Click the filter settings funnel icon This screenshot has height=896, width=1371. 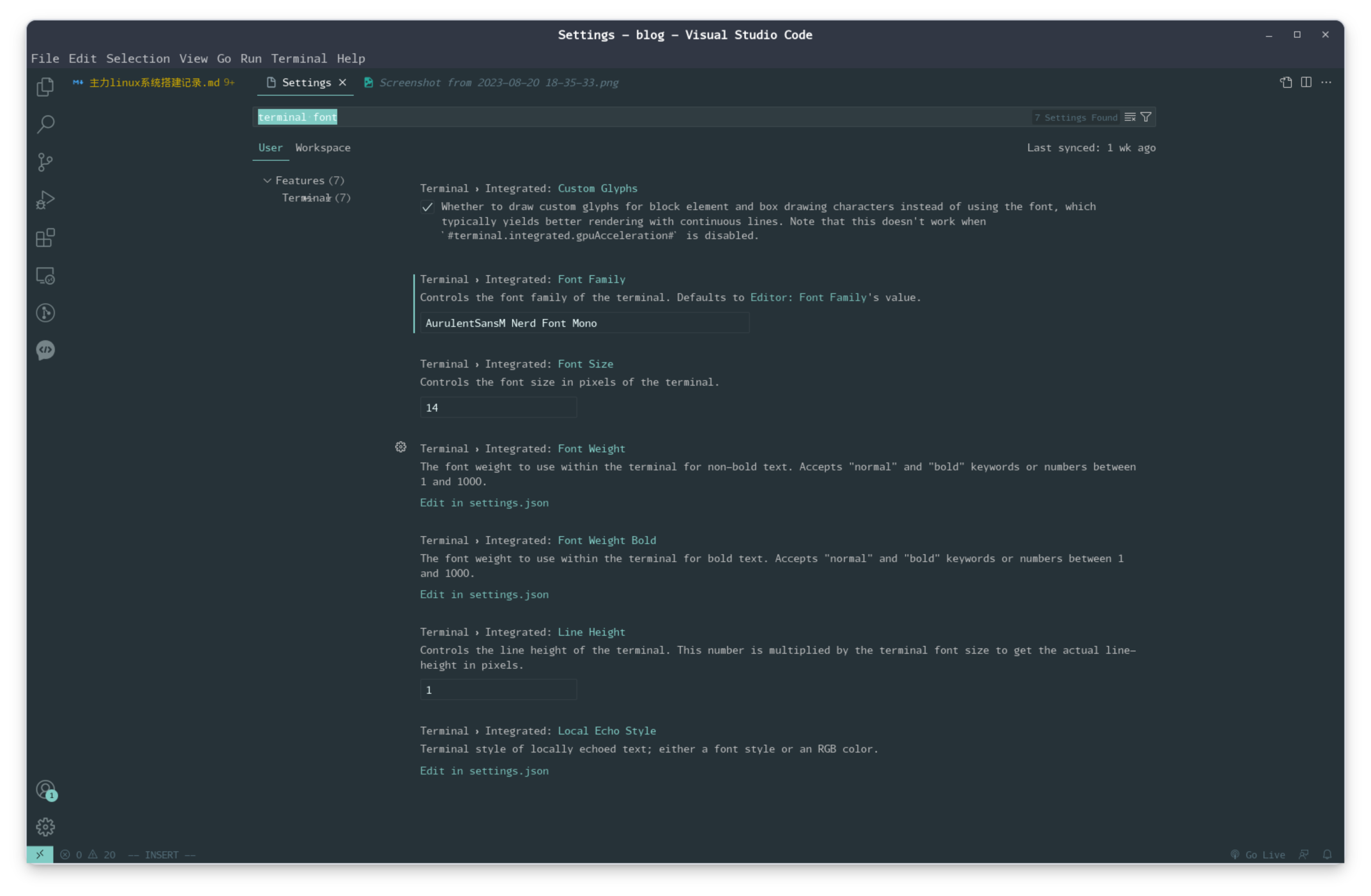click(1146, 117)
